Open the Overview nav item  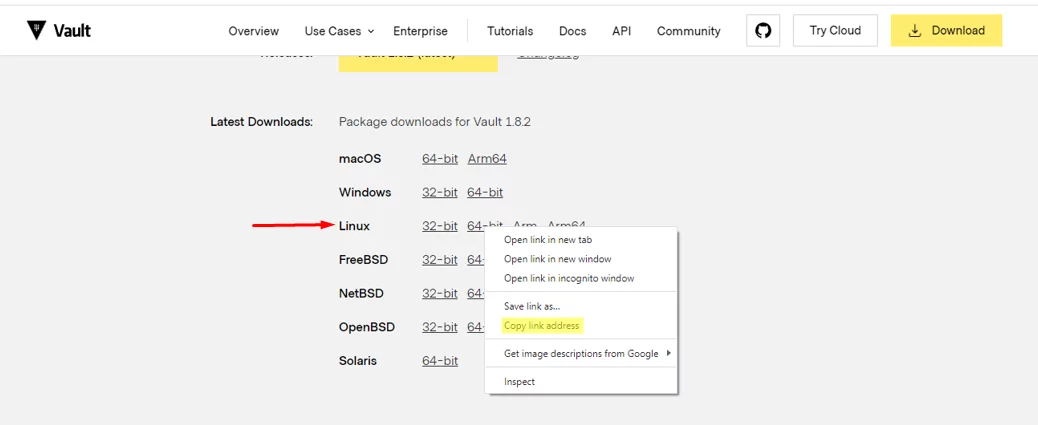point(254,31)
